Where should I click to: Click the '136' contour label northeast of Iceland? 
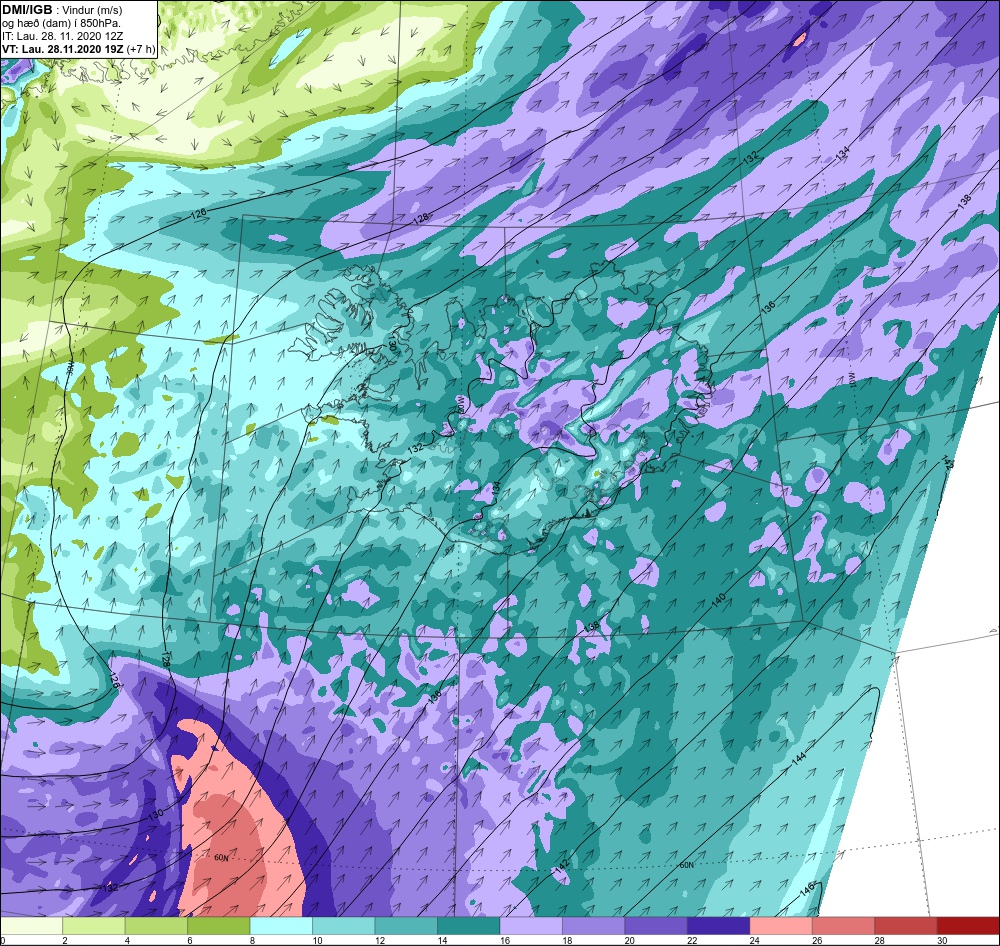coord(768,306)
